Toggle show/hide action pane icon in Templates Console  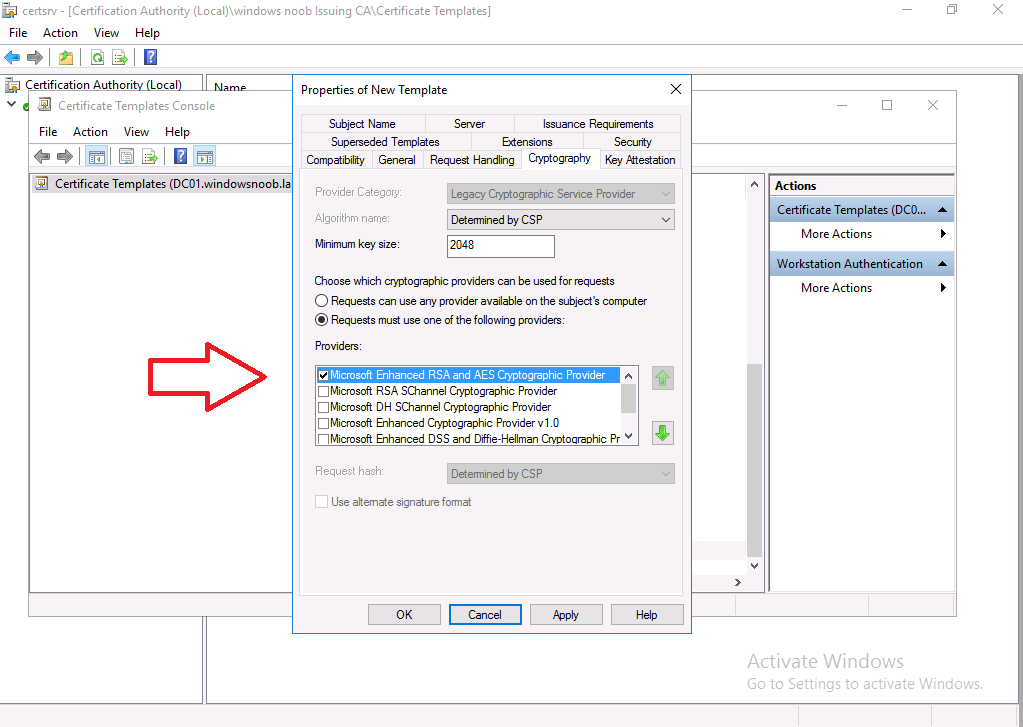(x=205, y=157)
